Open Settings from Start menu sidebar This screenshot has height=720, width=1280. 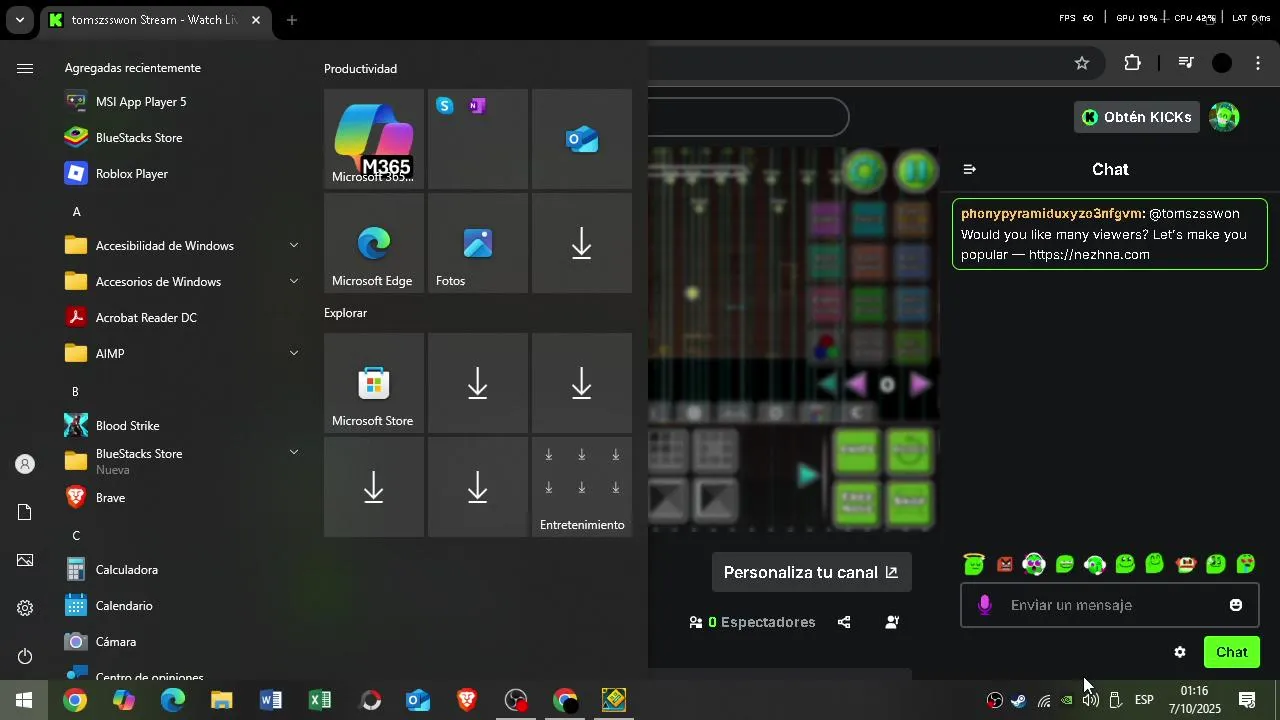click(25, 608)
